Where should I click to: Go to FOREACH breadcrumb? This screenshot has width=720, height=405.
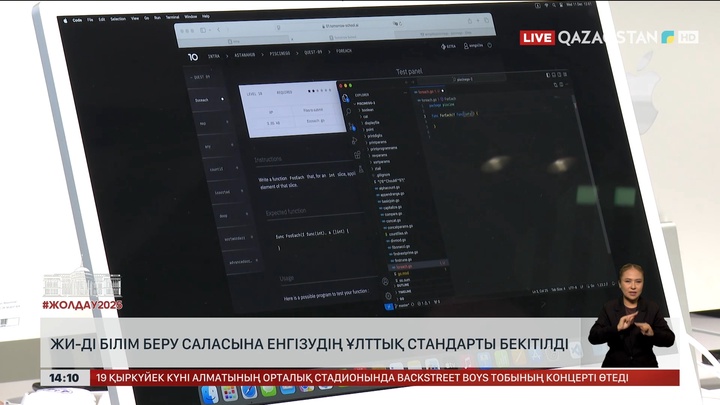coord(344,51)
